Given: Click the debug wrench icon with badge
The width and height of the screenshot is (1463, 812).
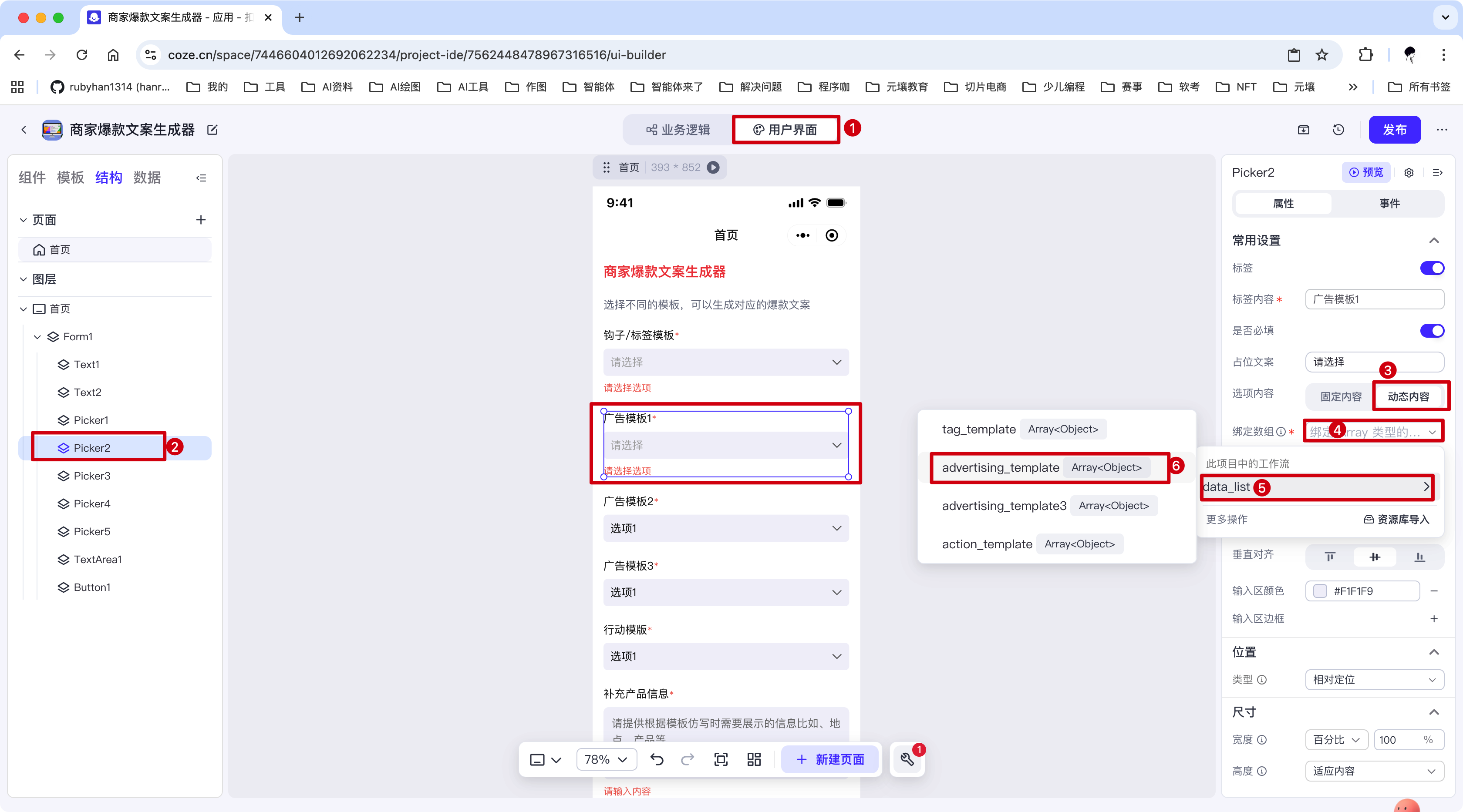Looking at the screenshot, I should coord(907,759).
